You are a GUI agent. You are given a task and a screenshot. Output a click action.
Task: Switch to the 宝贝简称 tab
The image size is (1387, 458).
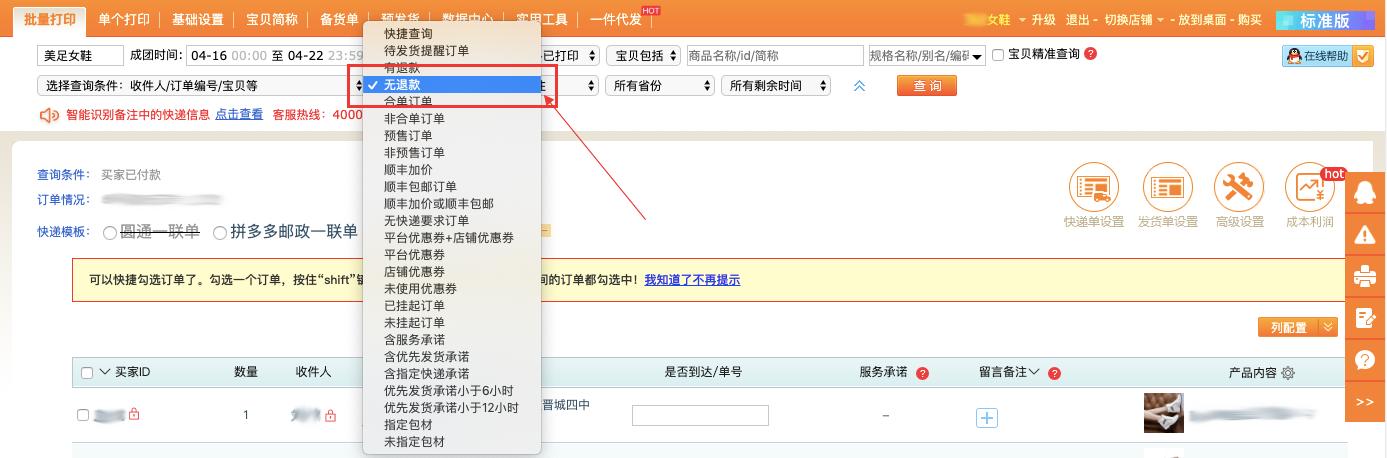272,19
